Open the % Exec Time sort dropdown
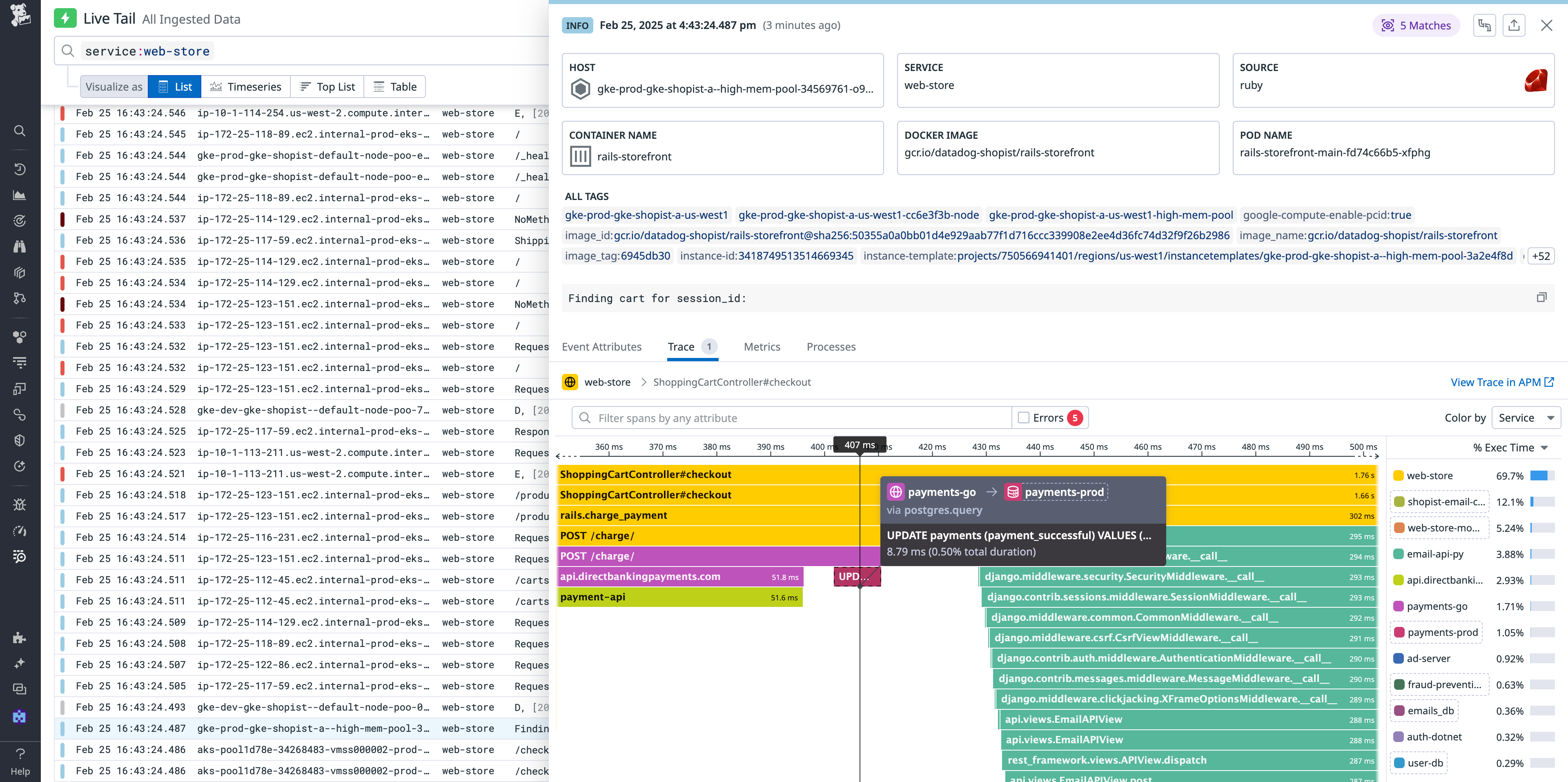 coord(1508,447)
